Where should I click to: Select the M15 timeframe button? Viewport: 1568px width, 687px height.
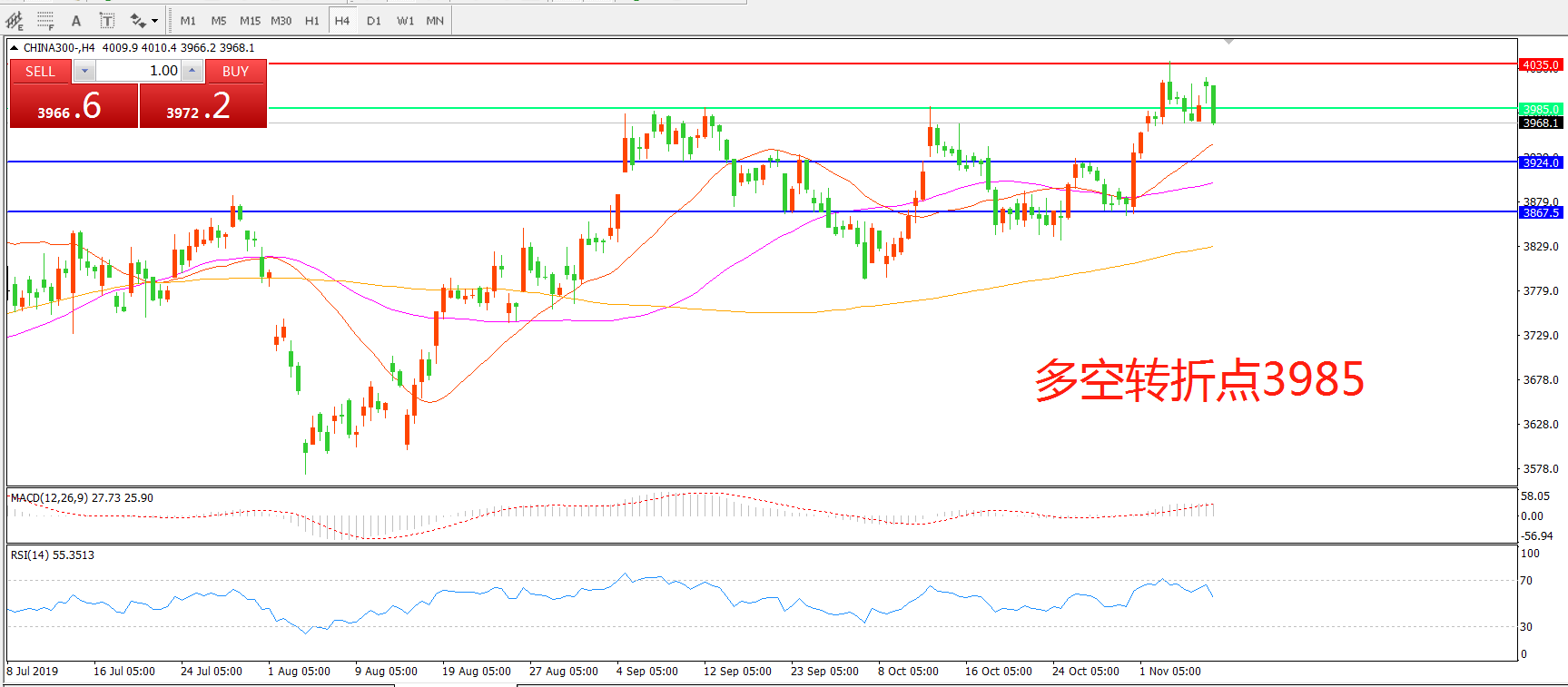(x=250, y=20)
